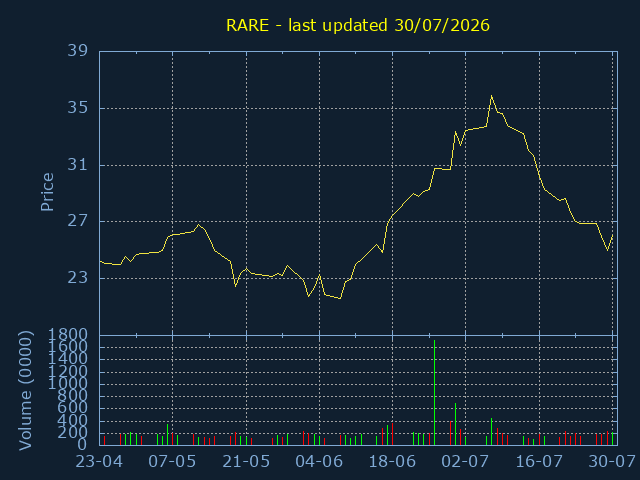The image size is (640, 480).
Task: Select the 31 price axis label
Action: [77, 165]
